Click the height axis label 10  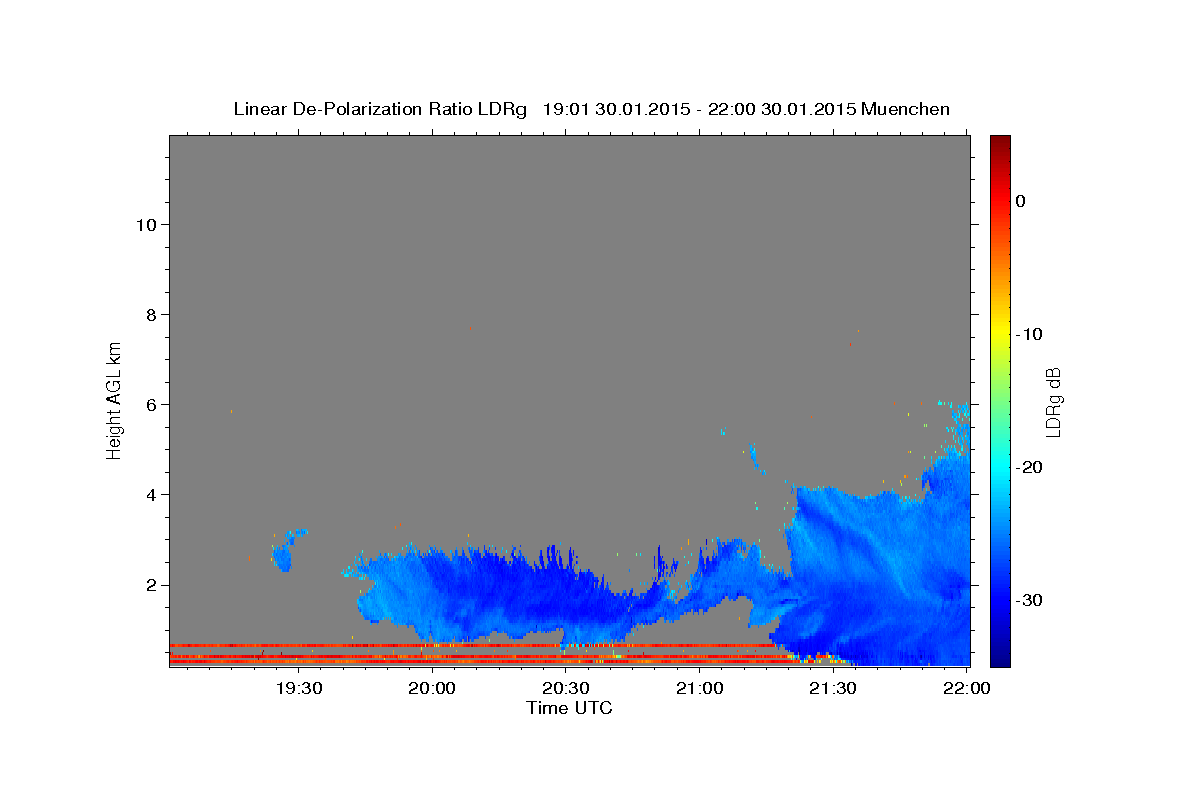[x=145, y=224]
